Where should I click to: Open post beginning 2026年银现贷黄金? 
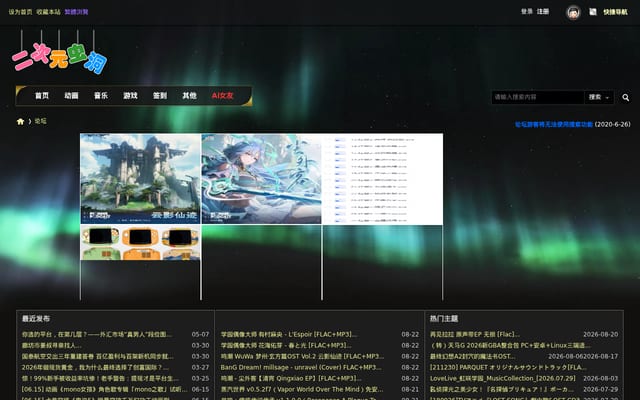click(95, 367)
